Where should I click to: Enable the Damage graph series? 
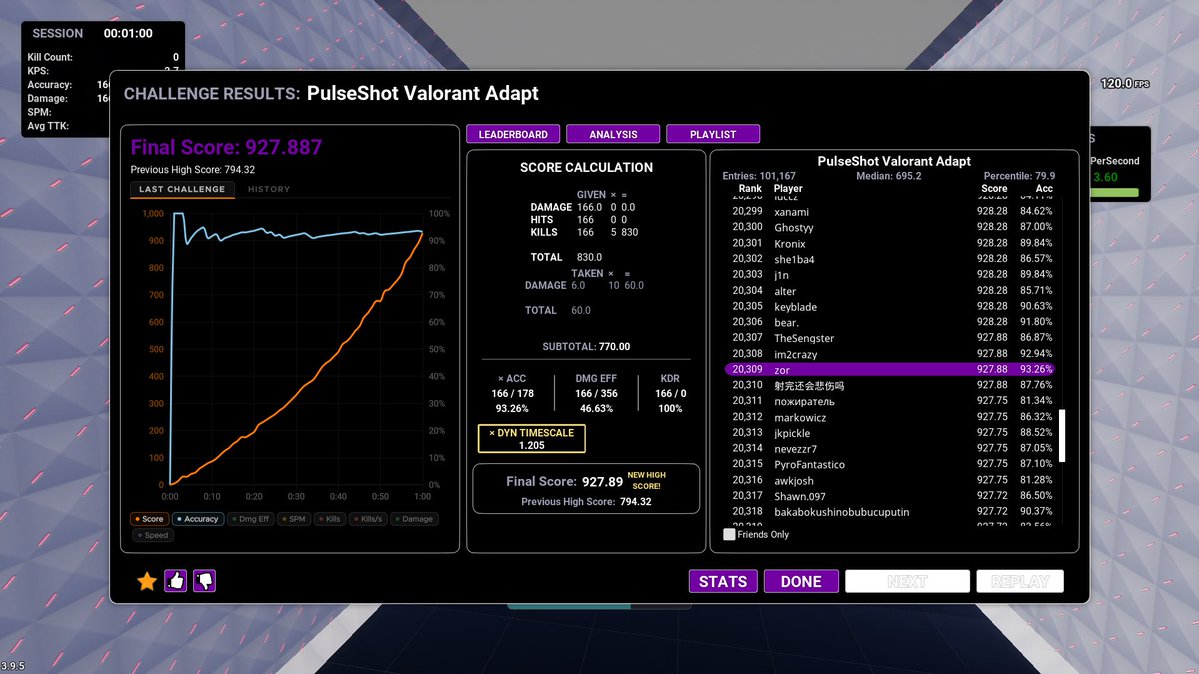point(414,519)
